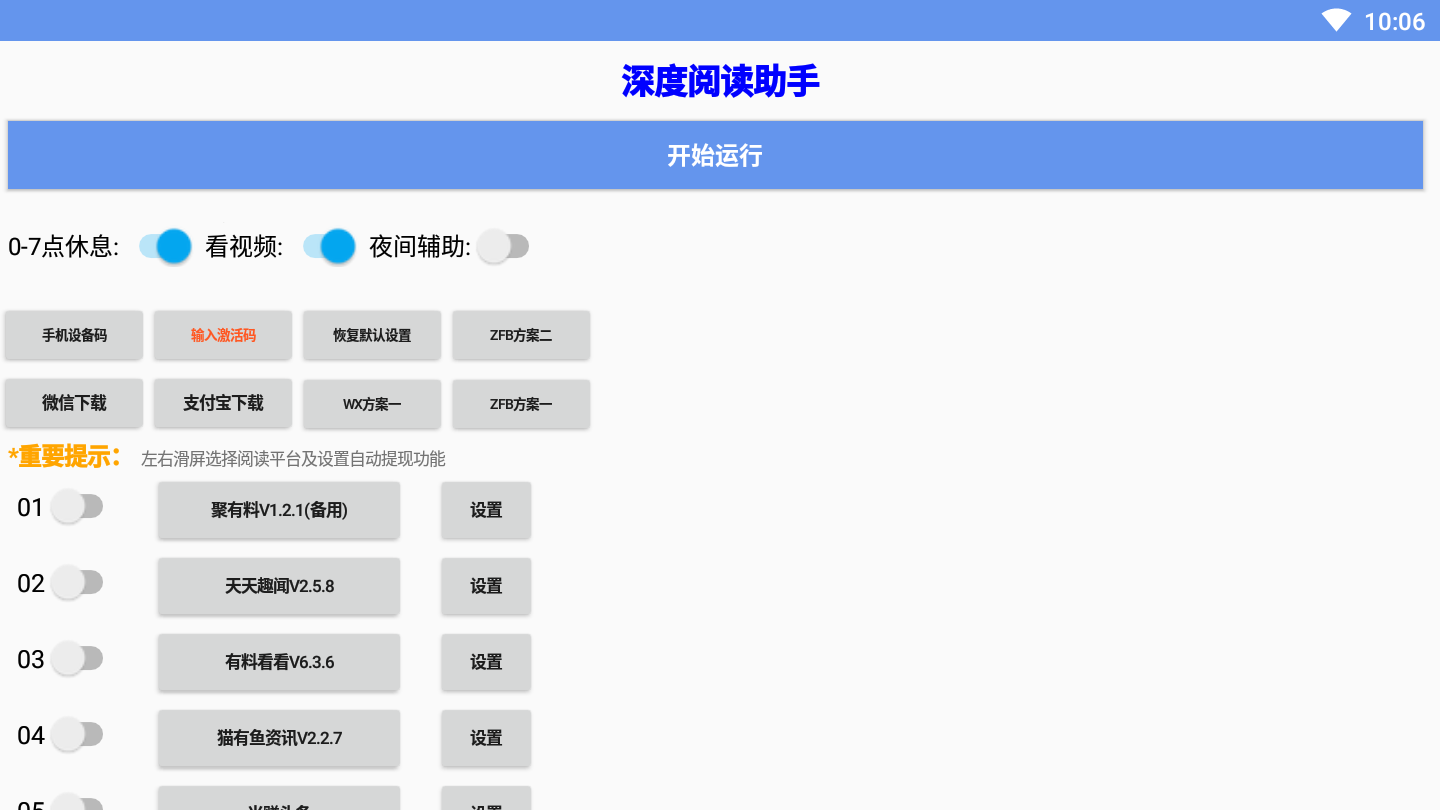Click the row number 01
This screenshot has width=1440, height=810.
(x=30, y=508)
